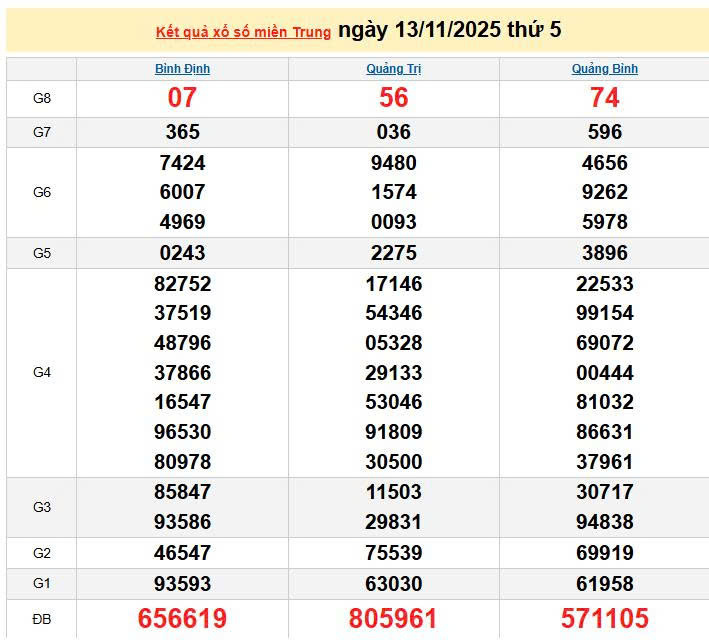Click the Bình Định province link
The image size is (709, 640).
[x=182, y=69]
